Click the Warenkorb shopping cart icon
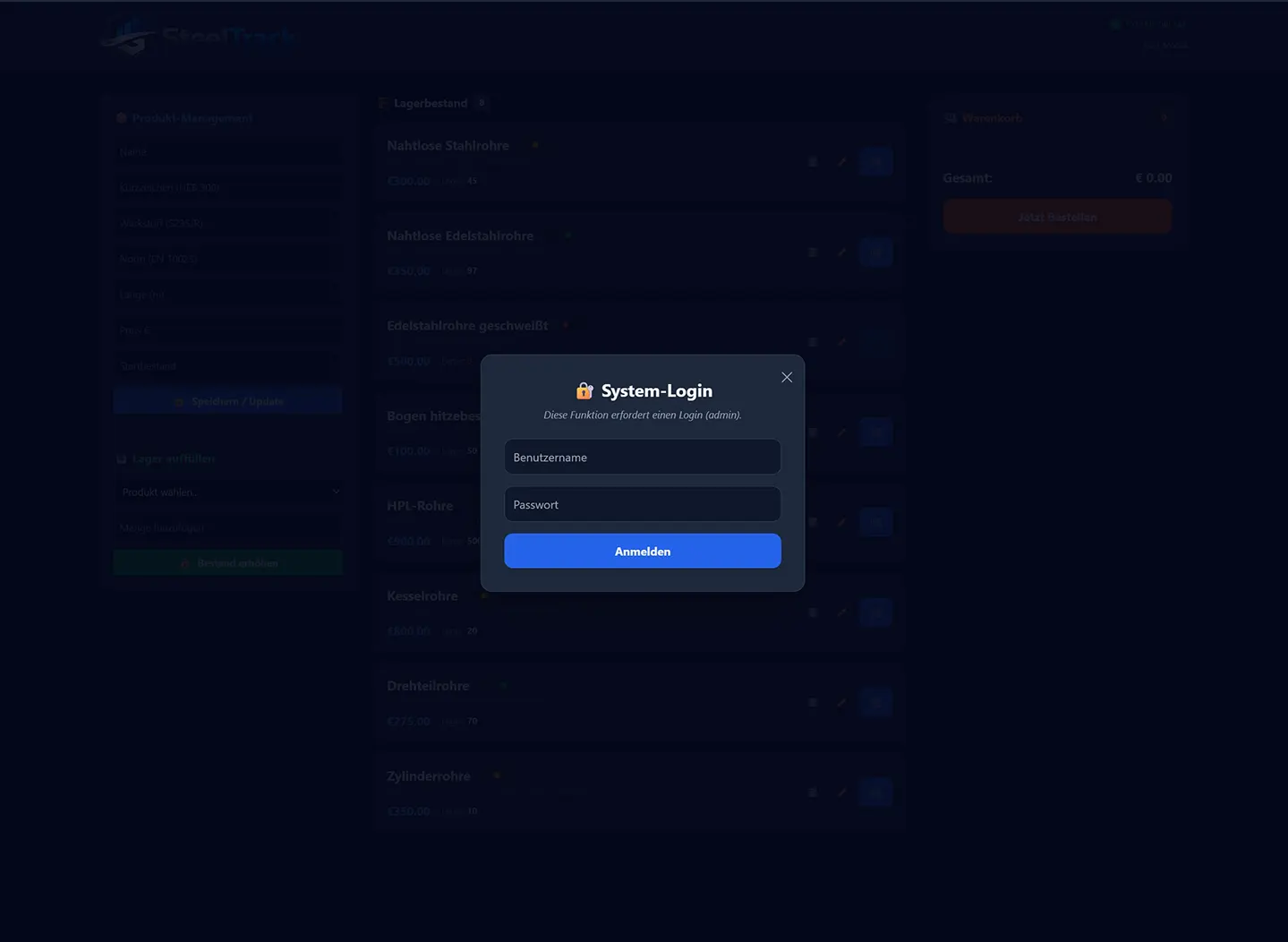Image resolution: width=1288 pixels, height=942 pixels. [x=949, y=117]
